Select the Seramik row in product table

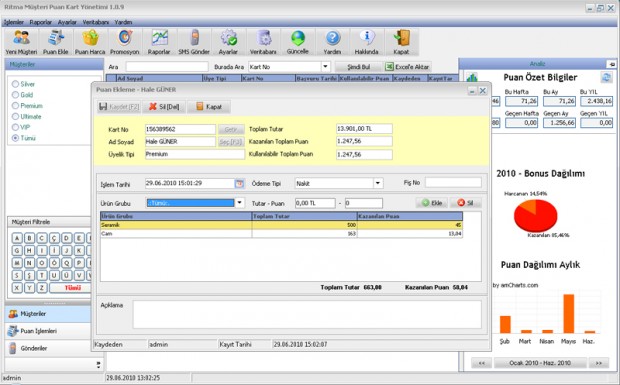coord(282,225)
